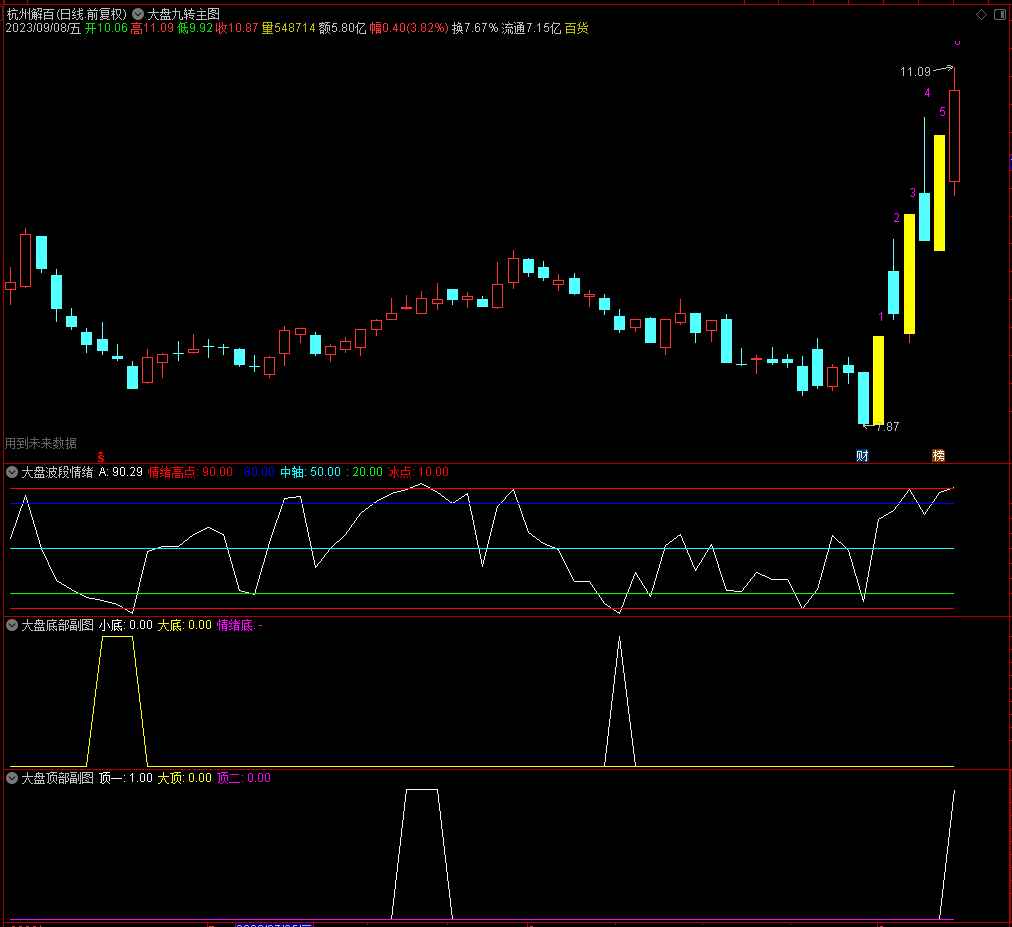Click the 11.09 high price label on chart
Viewport: 1012px width, 927px height.
click(915, 72)
